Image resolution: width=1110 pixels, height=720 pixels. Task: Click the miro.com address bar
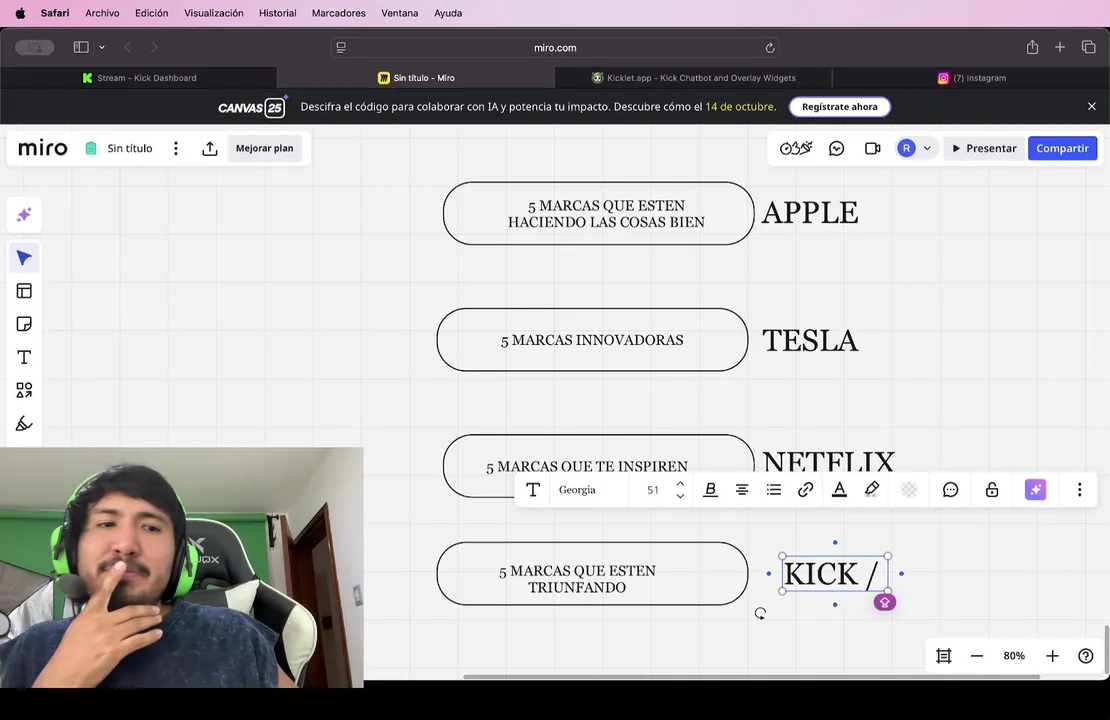555,47
